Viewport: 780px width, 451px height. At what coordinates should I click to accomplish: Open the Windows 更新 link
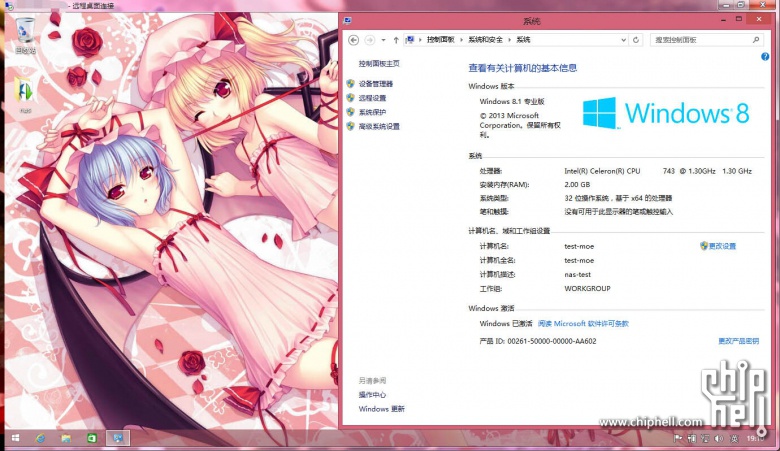[x=382, y=409]
